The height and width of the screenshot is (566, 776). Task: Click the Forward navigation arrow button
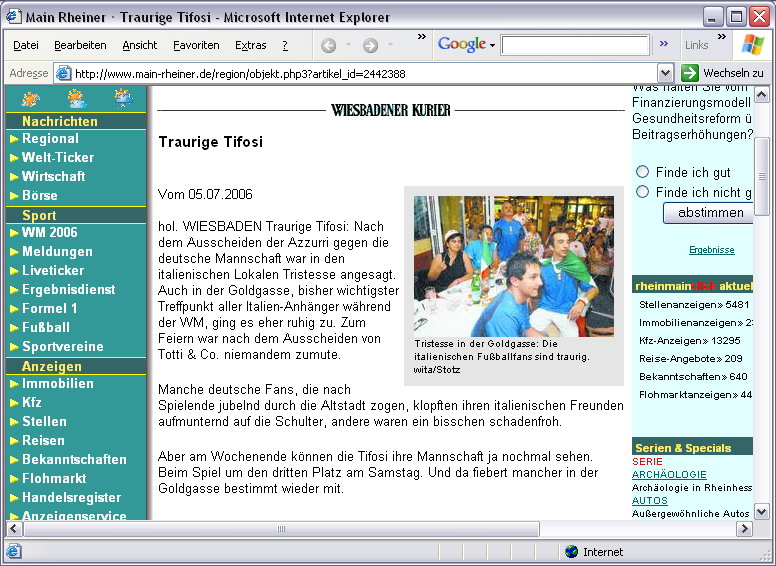pos(370,46)
